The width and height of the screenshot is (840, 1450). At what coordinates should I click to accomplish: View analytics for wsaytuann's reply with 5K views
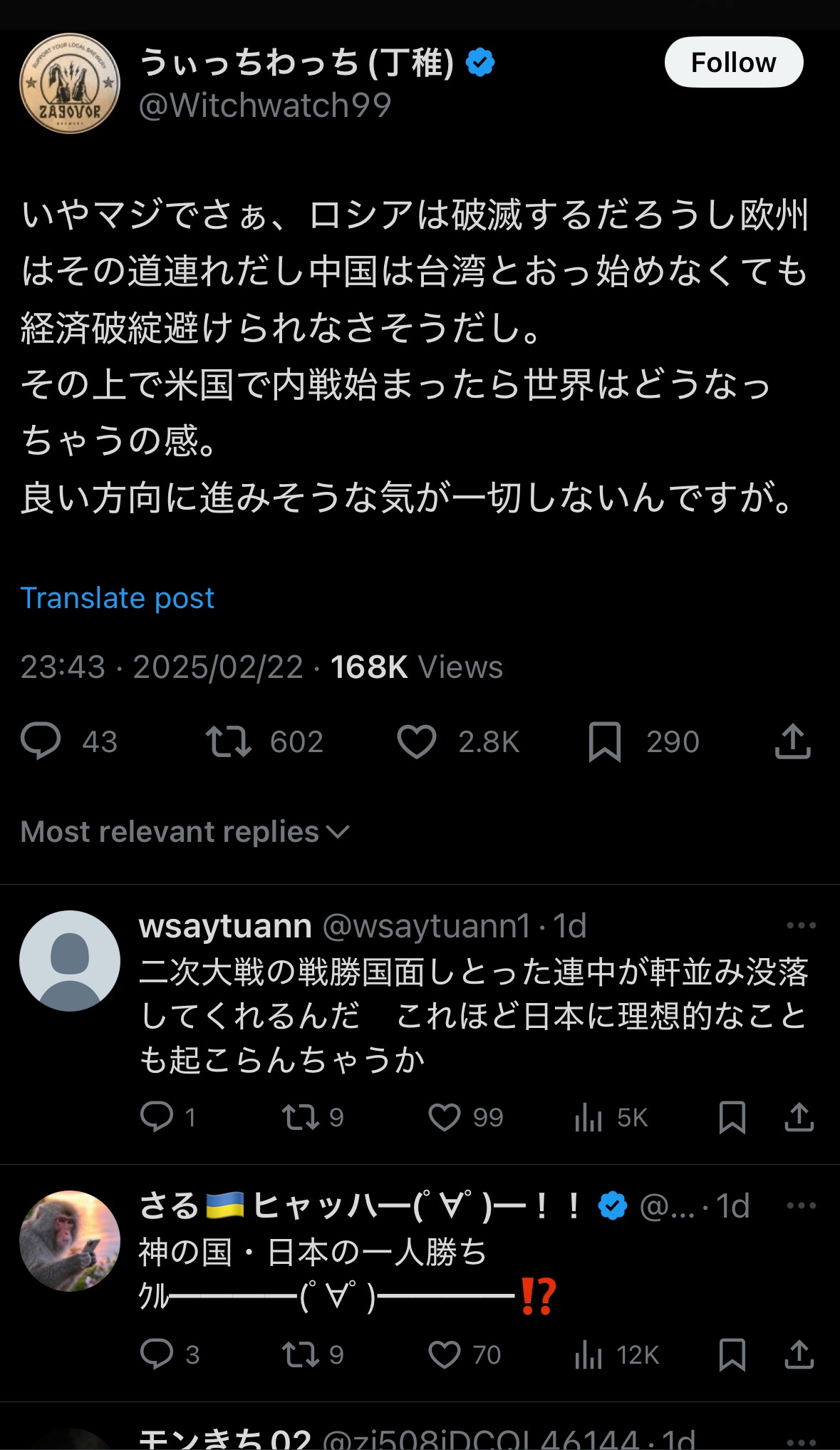[x=588, y=1117]
